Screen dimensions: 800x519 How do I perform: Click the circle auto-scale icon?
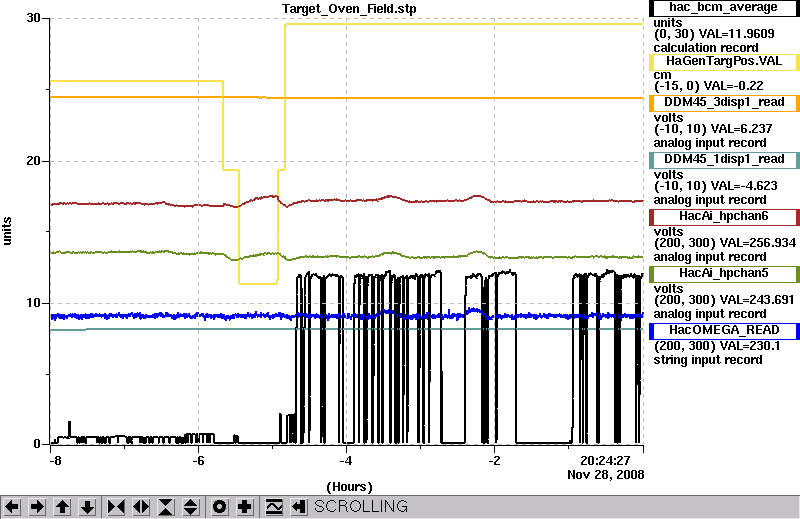click(x=219, y=507)
